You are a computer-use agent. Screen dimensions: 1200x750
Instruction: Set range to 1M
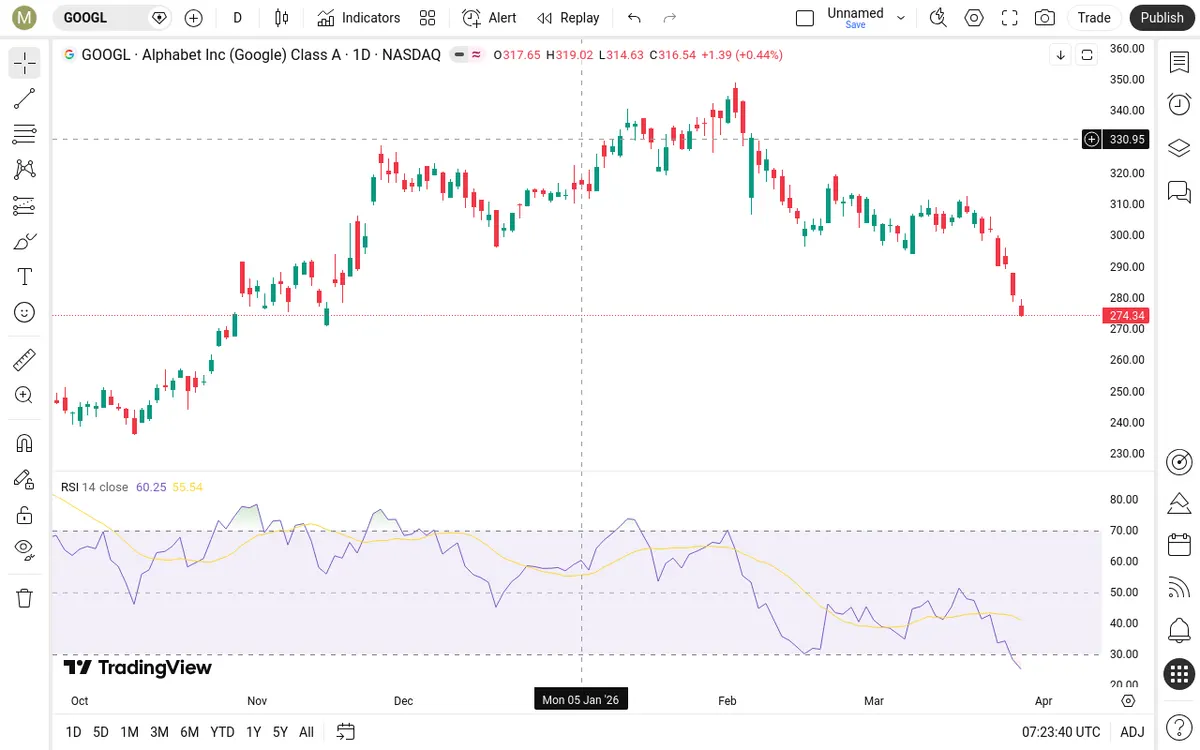pos(129,732)
